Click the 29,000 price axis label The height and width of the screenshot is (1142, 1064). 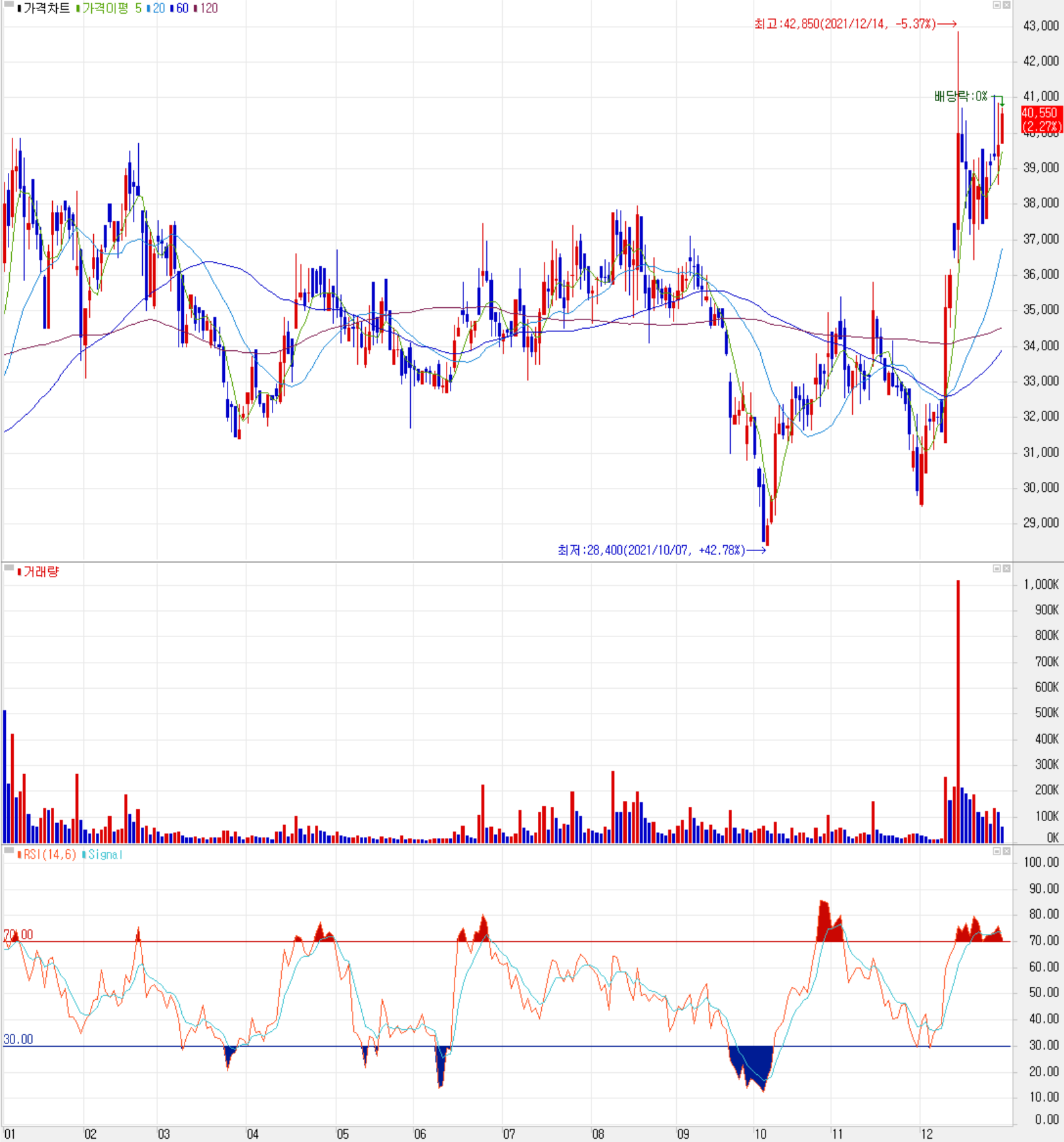1041,522
